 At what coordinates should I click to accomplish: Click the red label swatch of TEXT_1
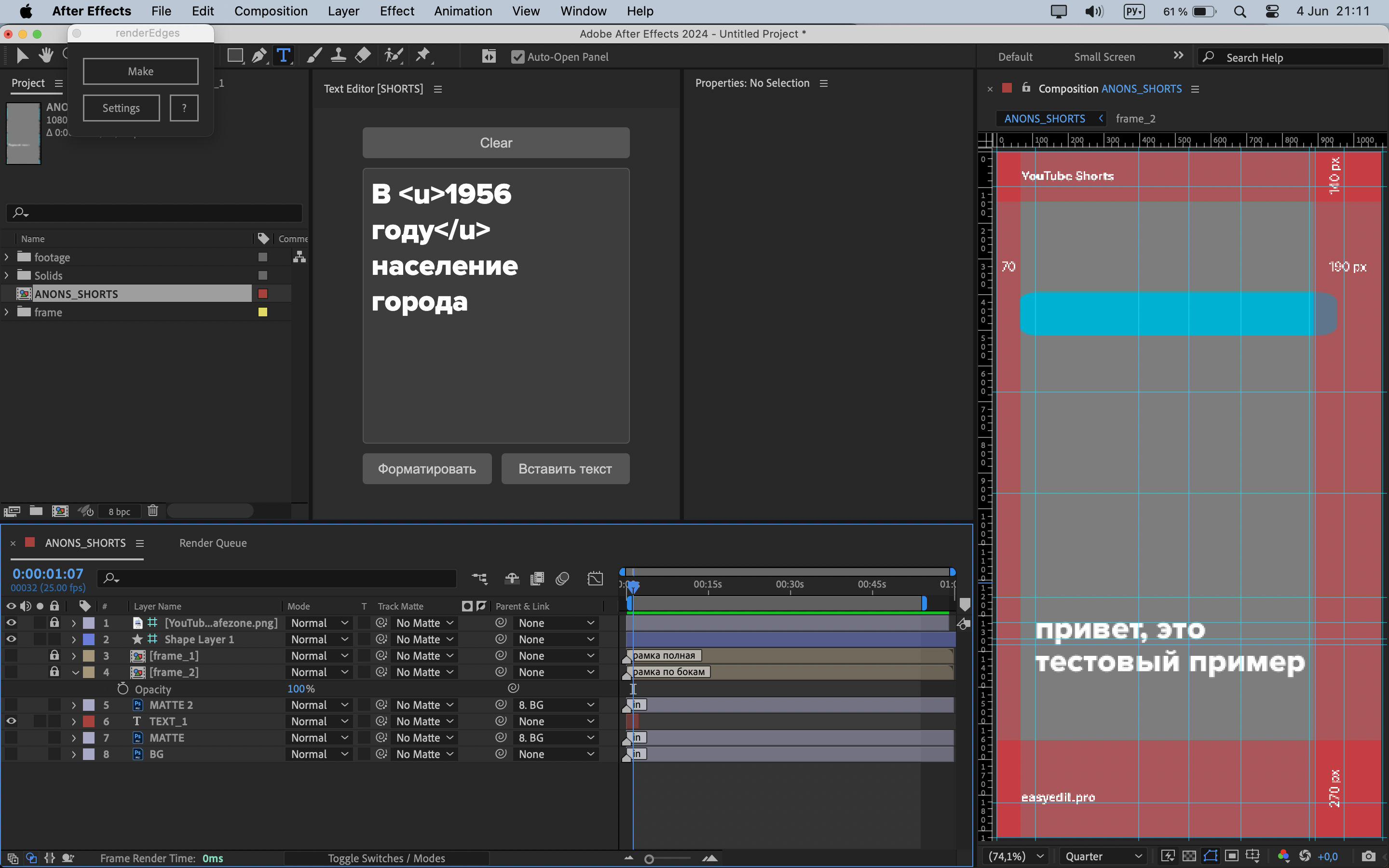[89, 721]
